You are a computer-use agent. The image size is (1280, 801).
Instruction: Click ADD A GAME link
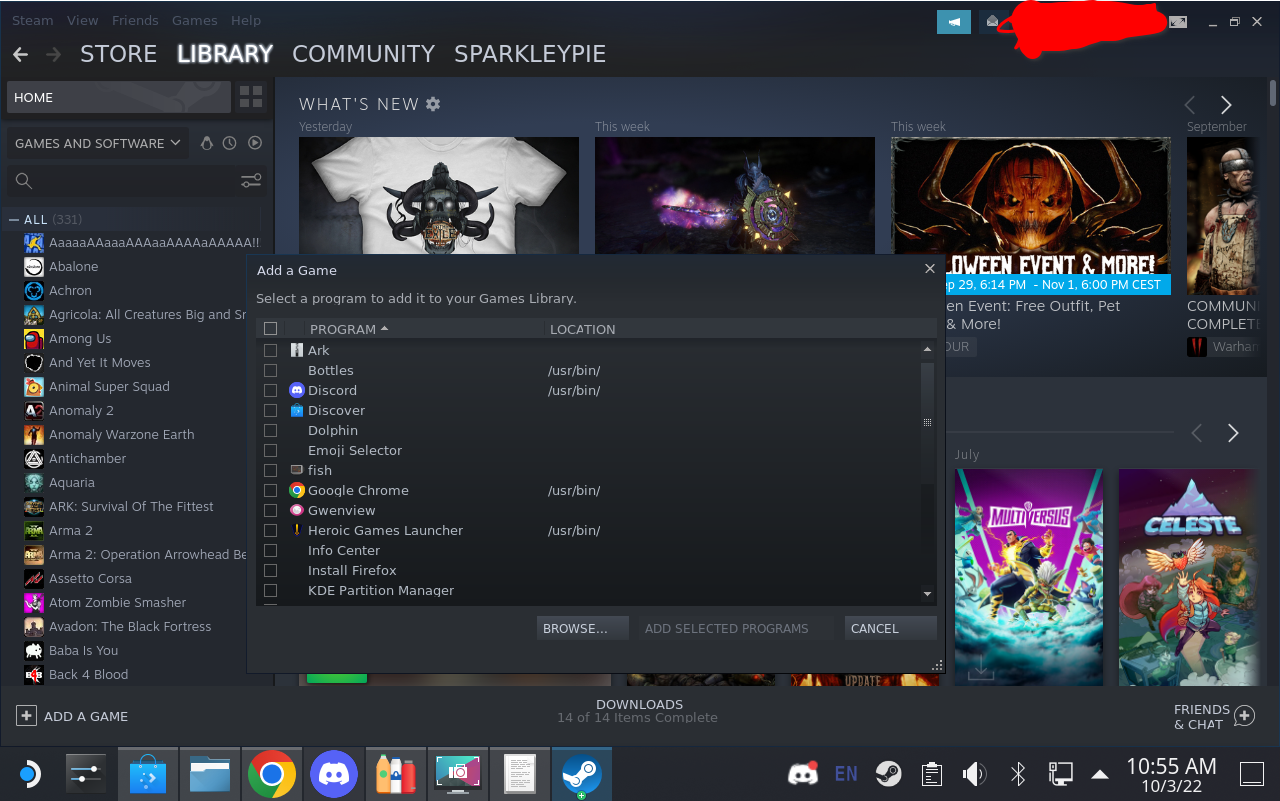pos(72,716)
